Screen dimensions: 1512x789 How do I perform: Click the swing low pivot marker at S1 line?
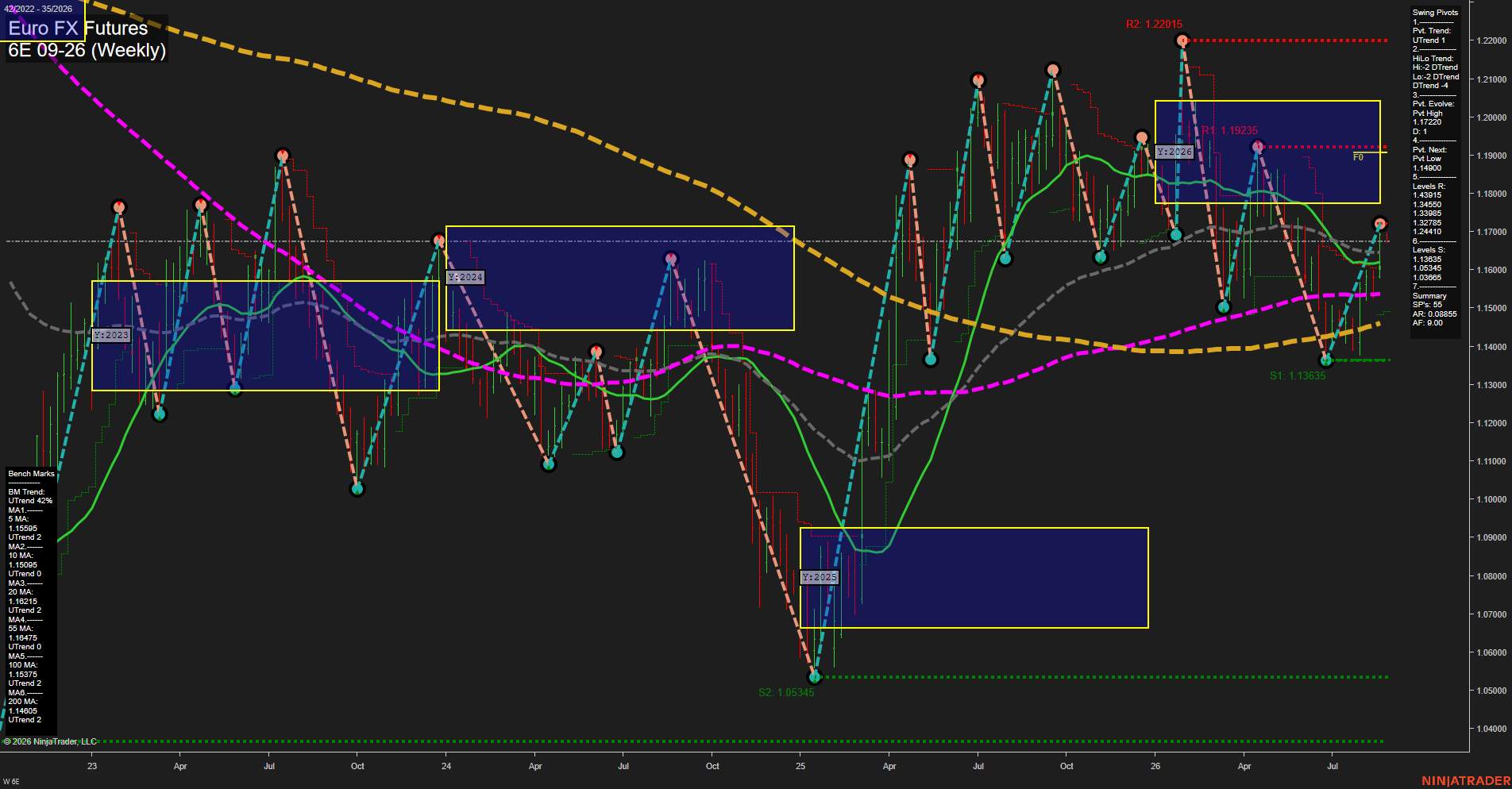pos(1326,360)
